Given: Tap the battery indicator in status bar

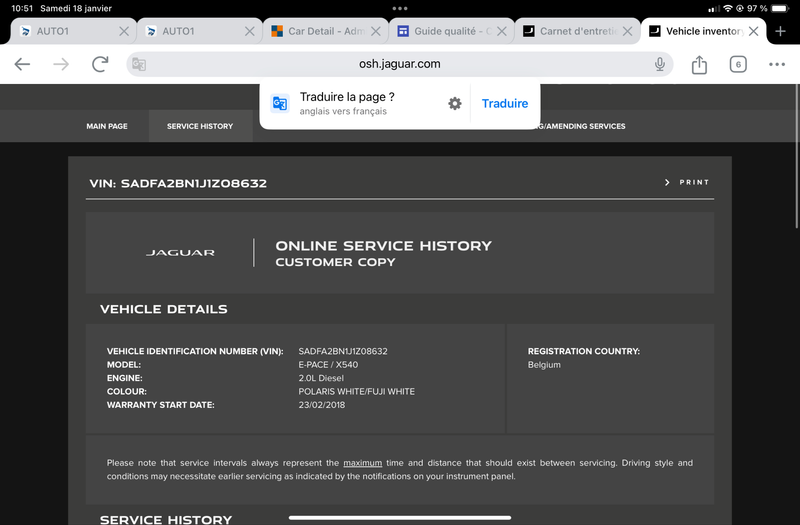Looking at the screenshot, I should pyautogui.click(x=780, y=8).
